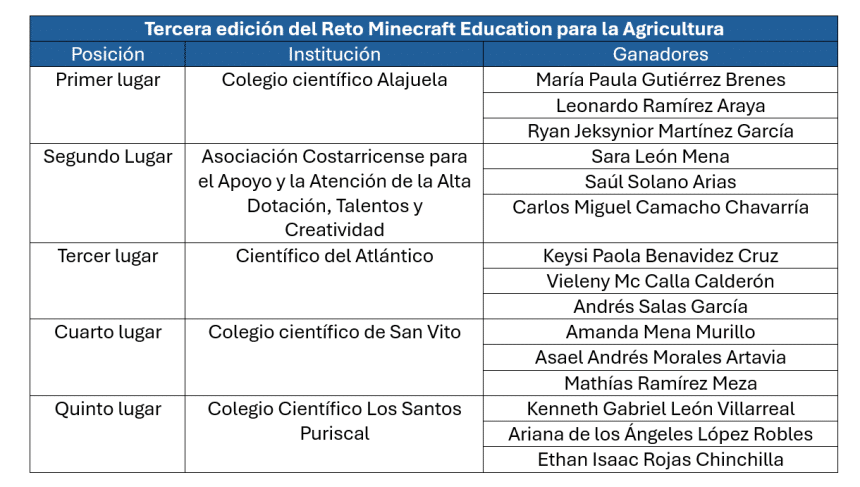Select the Ganadores column header

coord(660,55)
